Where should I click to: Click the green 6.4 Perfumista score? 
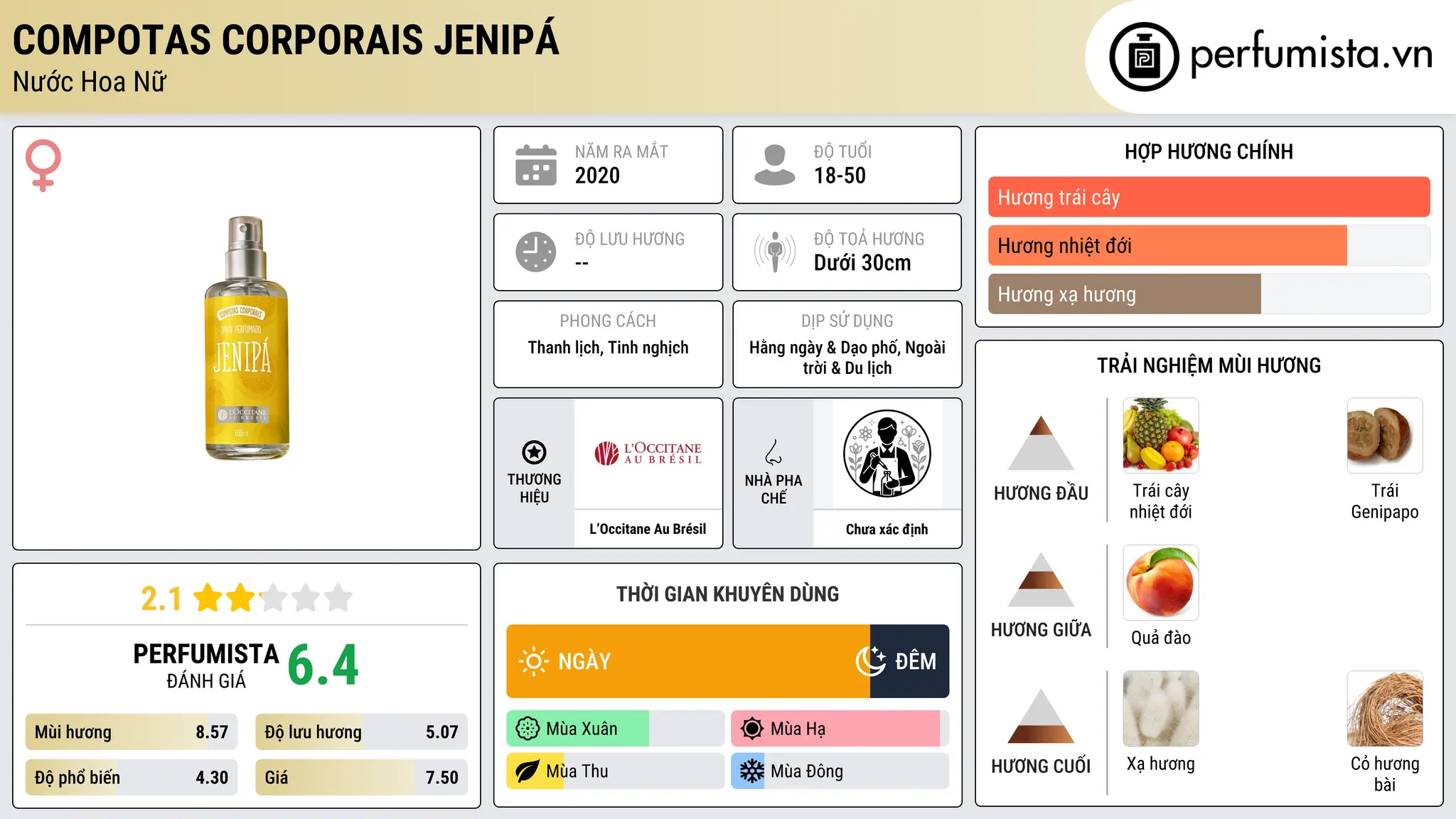click(323, 665)
